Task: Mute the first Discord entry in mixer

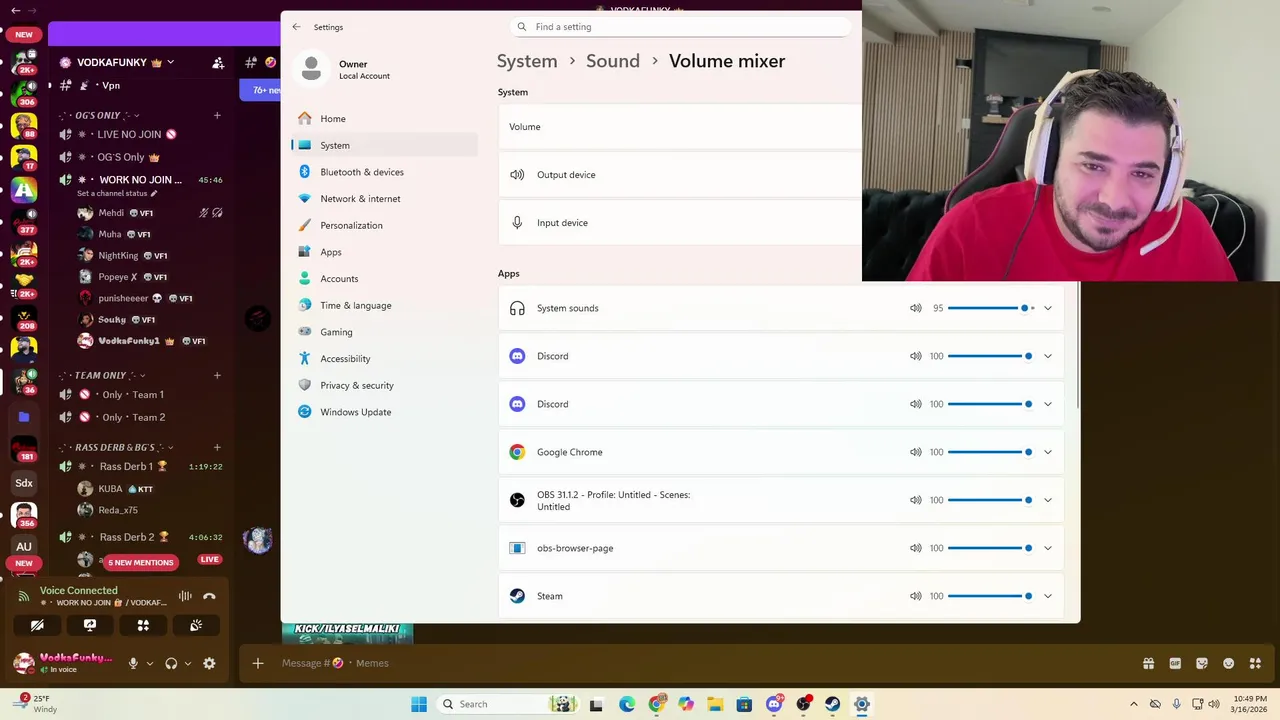Action: coord(915,356)
